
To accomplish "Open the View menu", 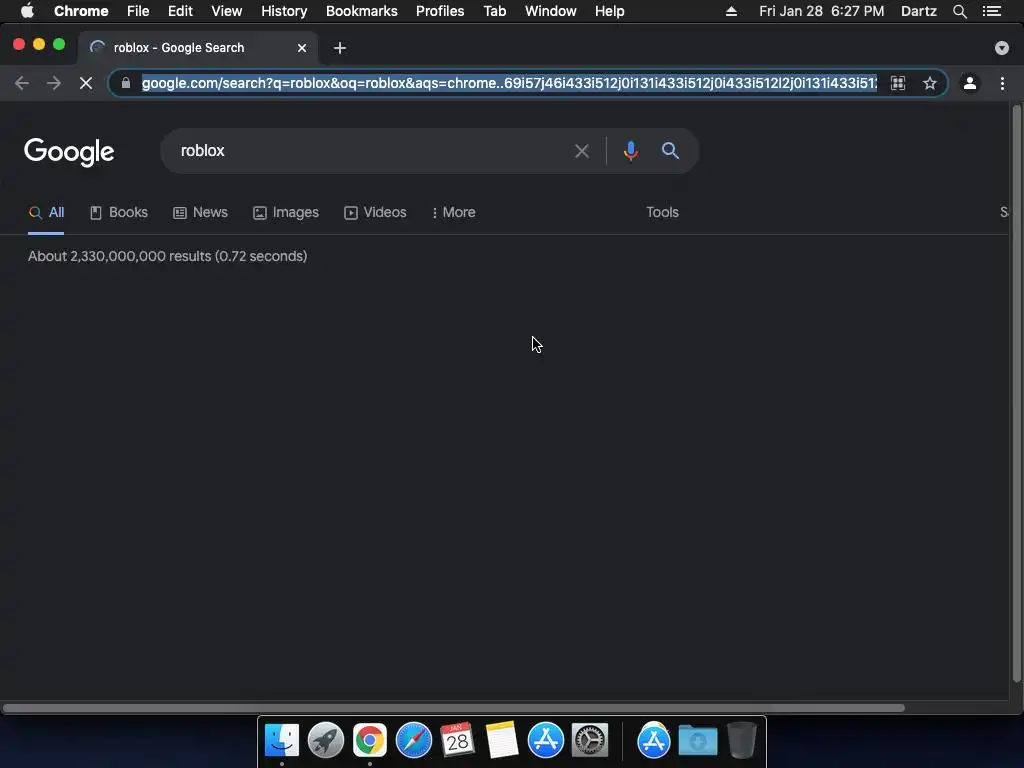I will click(x=227, y=11).
